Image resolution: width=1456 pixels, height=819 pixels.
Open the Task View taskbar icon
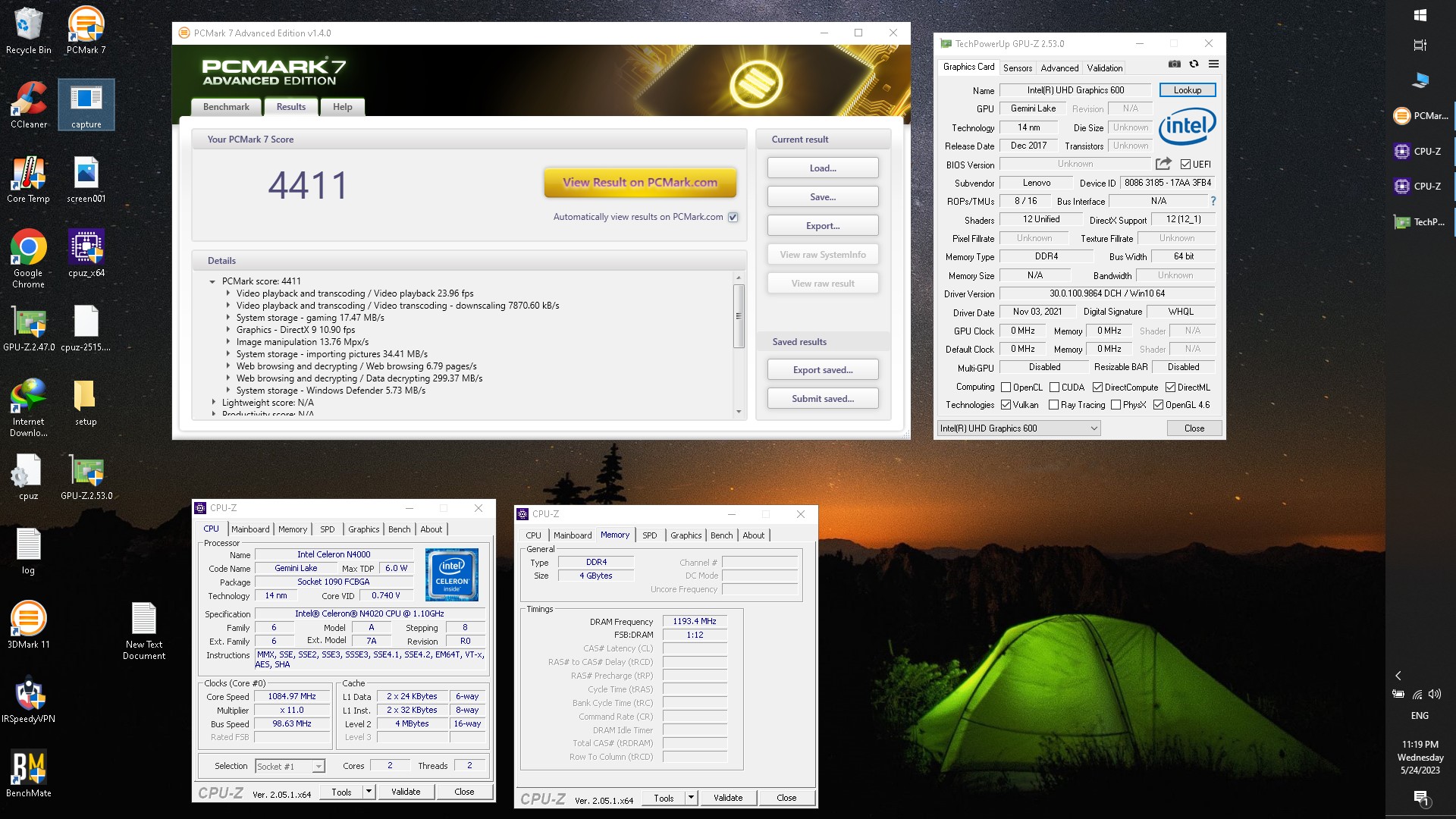coord(1420,45)
